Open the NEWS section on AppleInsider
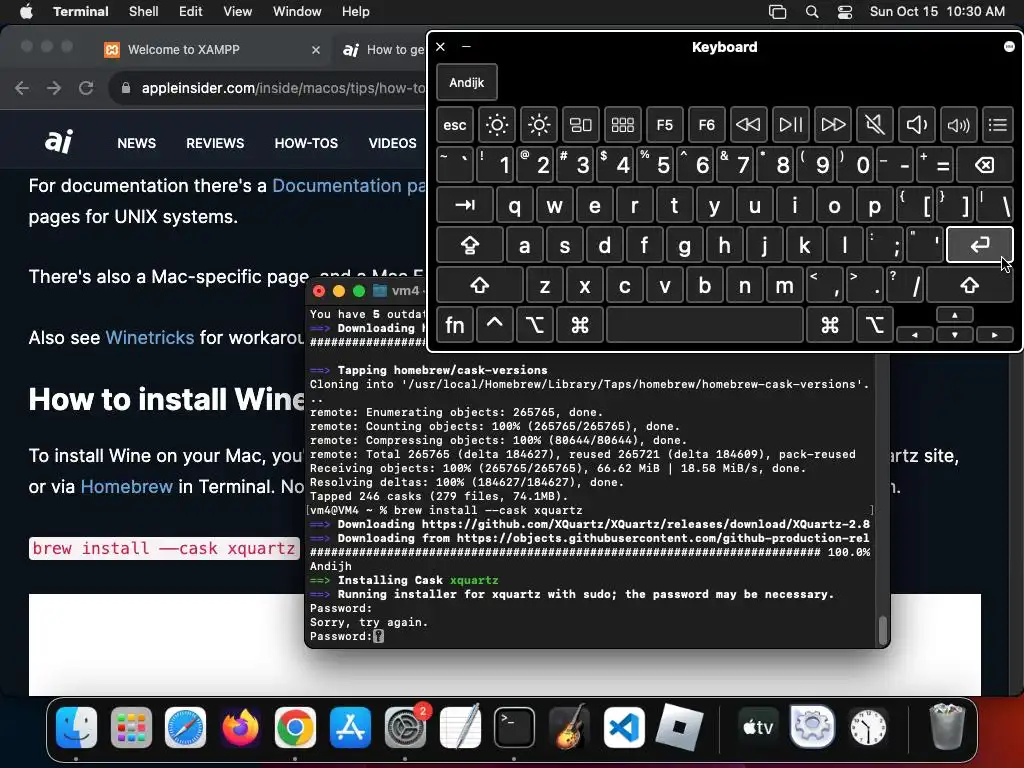 coord(136,143)
